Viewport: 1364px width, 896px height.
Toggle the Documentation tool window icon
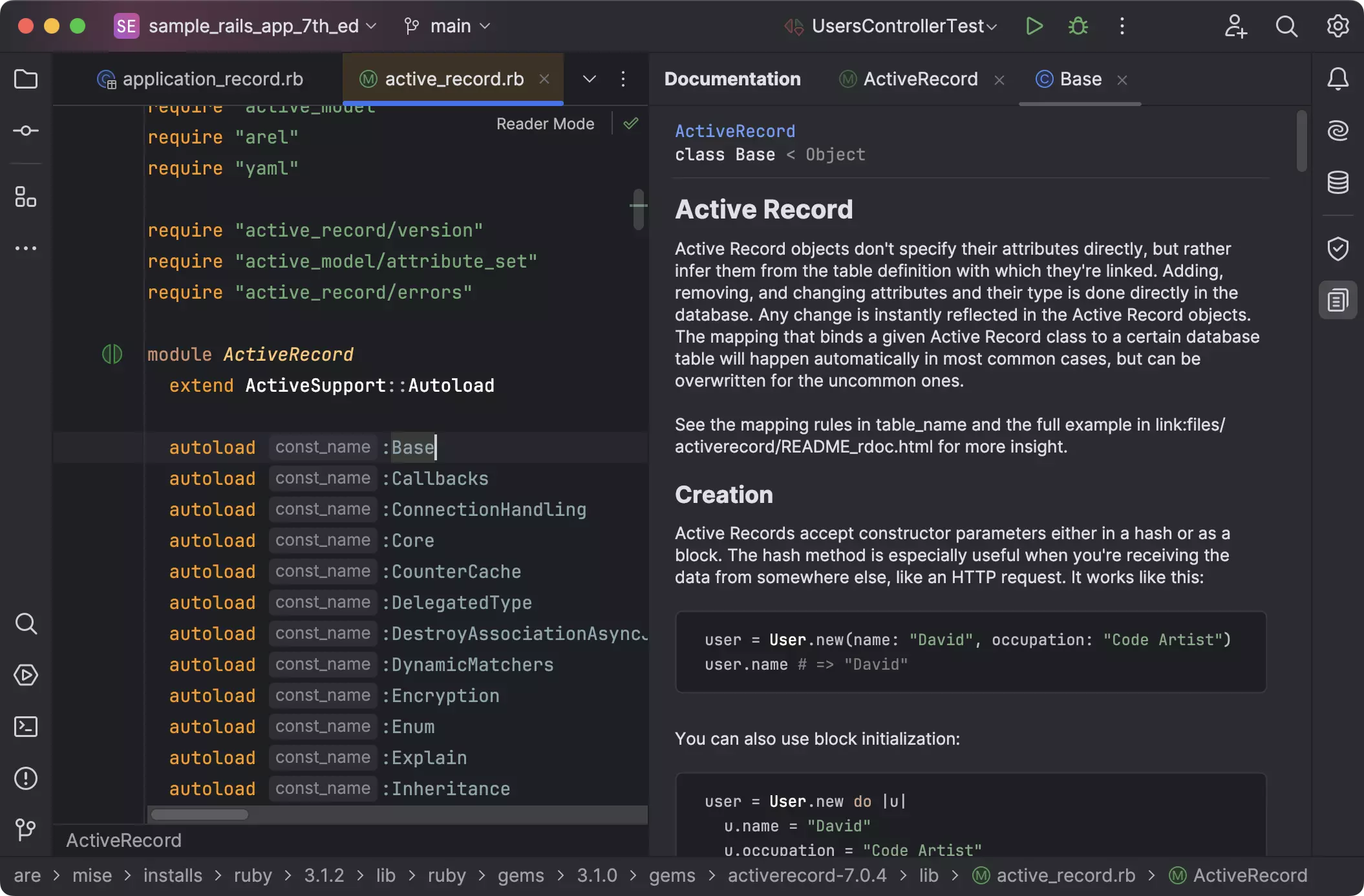[x=1337, y=301]
